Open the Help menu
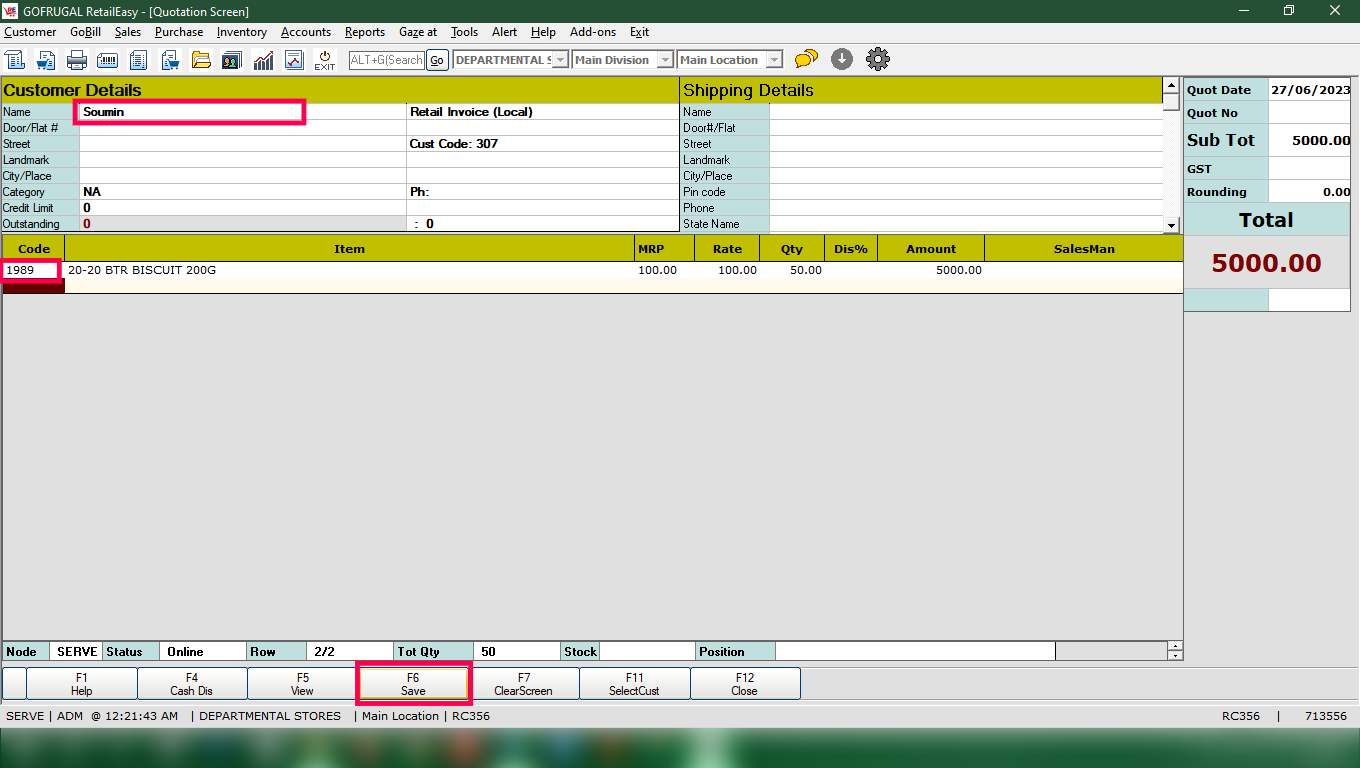Viewport: 1360px width, 768px height. pyautogui.click(x=543, y=32)
